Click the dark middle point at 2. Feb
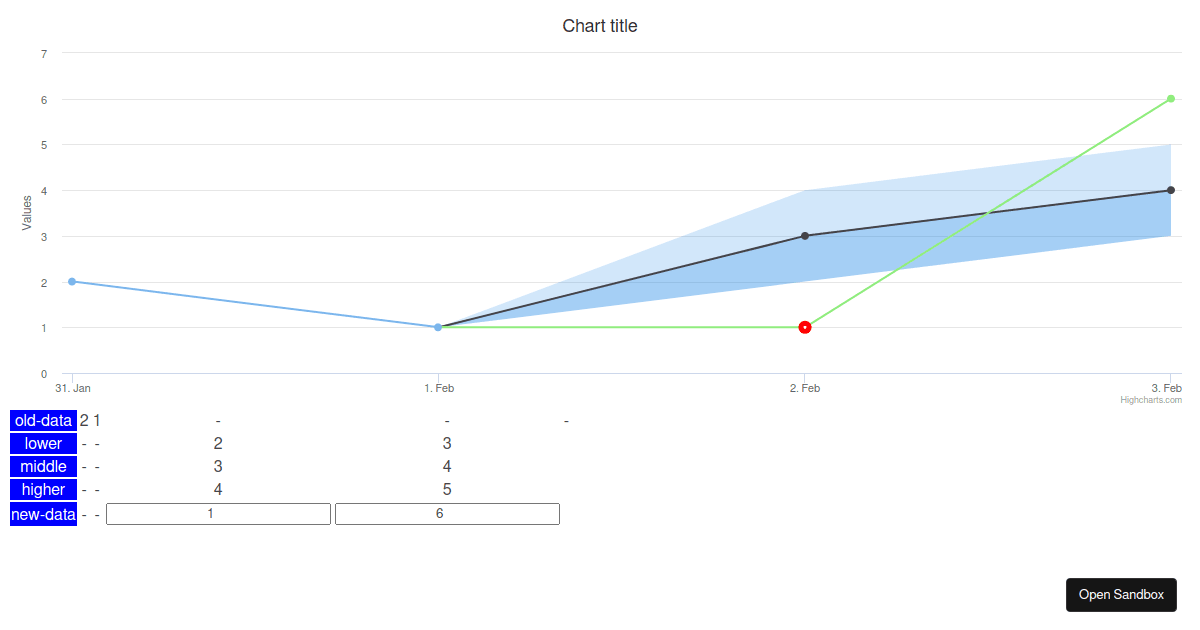The height and width of the screenshot is (630, 1200). coord(805,236)
